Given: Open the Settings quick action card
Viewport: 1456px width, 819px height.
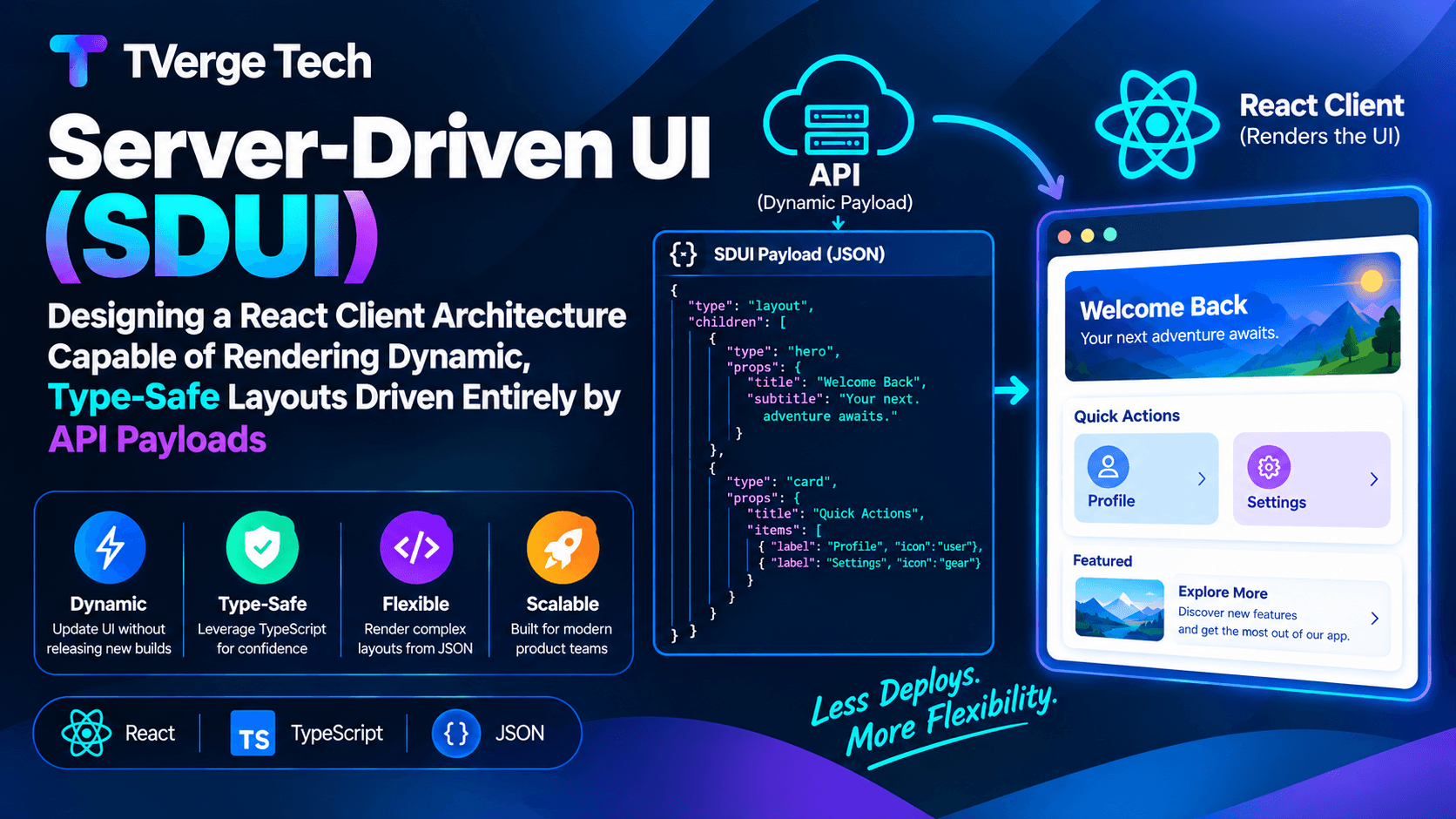Looking at the screenshot, I should 1311,479.
